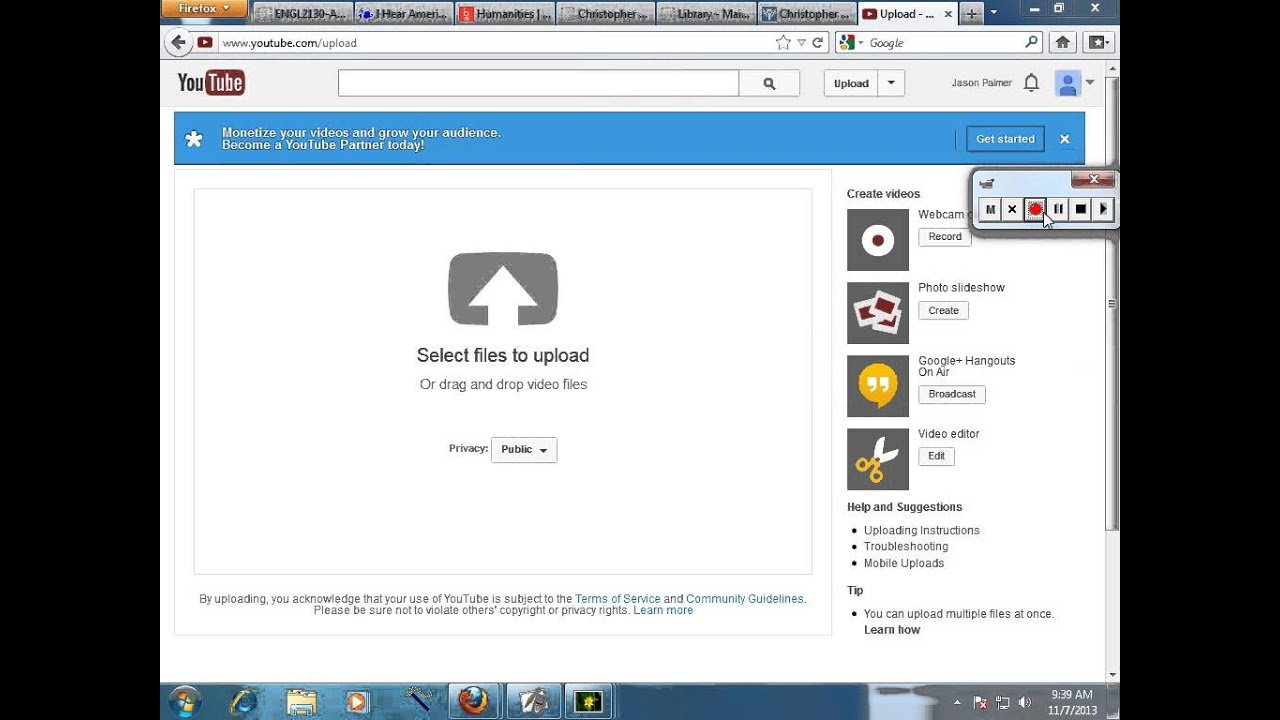
Task: Click the M button in the recorder
Action: pyautogui.click(x=990, y=209)
